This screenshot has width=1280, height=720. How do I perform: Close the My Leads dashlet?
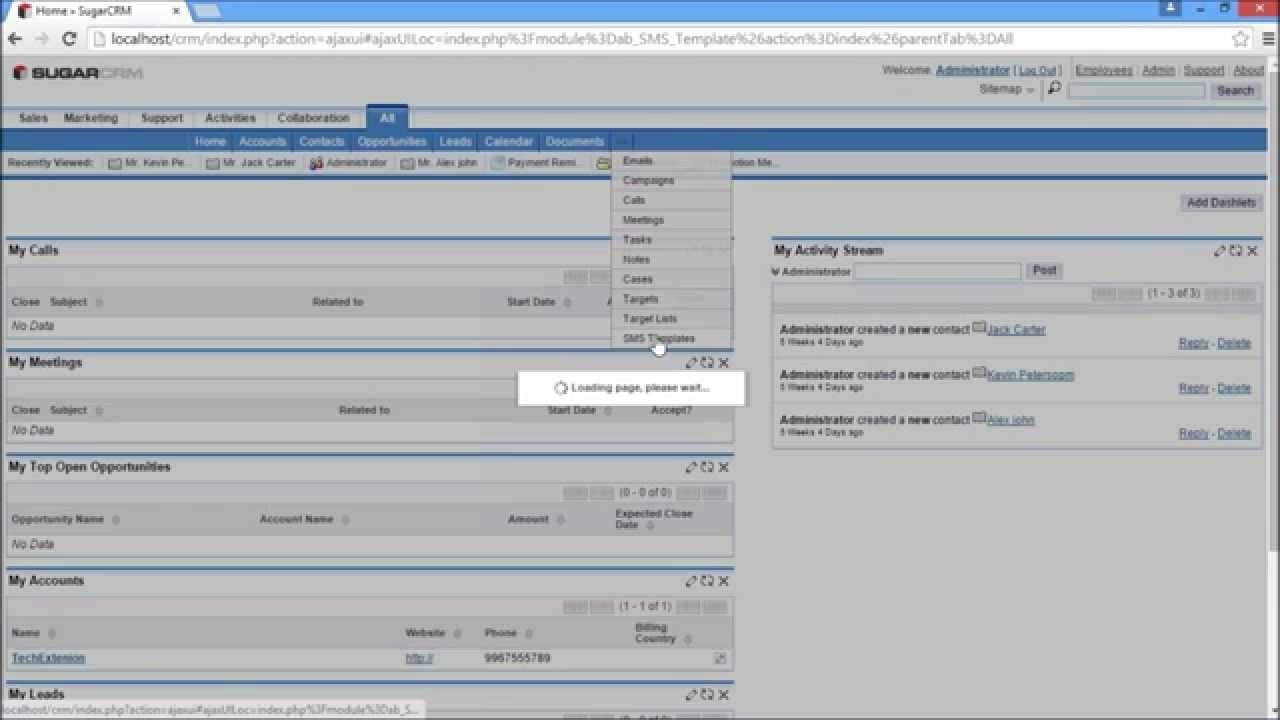724,695
